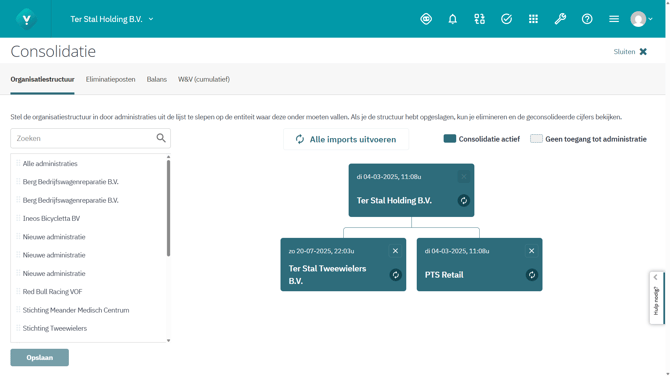Click scroll down arrow of administraties list
This screenshot has height=376, width=670.
[168, 340]
